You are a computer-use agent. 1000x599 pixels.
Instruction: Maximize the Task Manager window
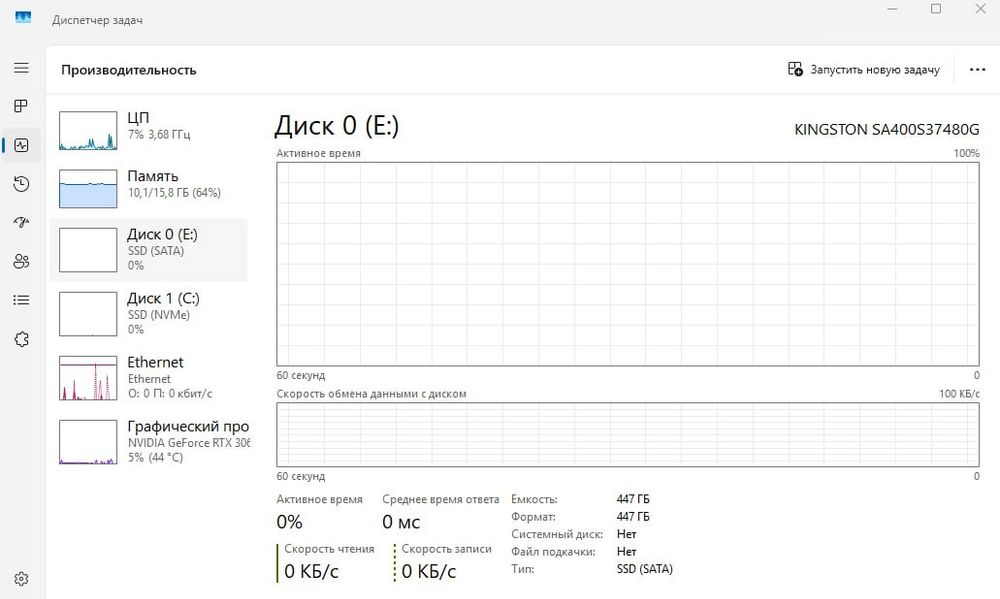click(x=936, y=9)
